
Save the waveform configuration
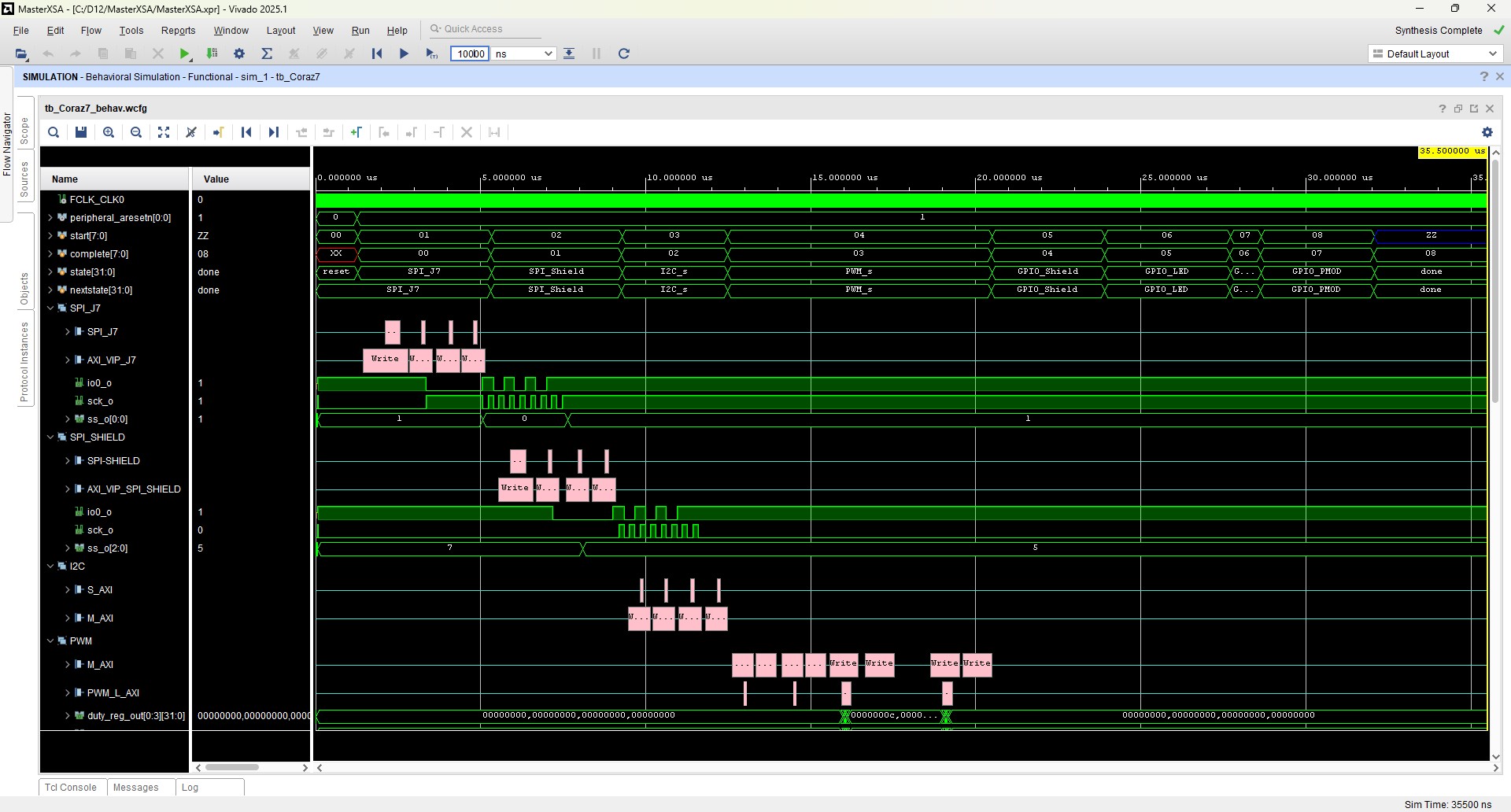point(81,132)
